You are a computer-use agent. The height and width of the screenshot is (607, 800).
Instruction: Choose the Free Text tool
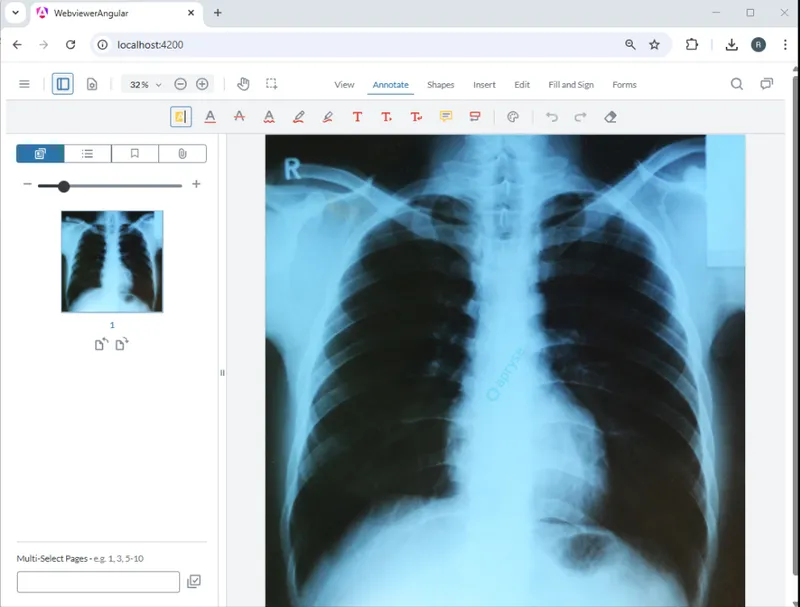click(x=357, y=117)
